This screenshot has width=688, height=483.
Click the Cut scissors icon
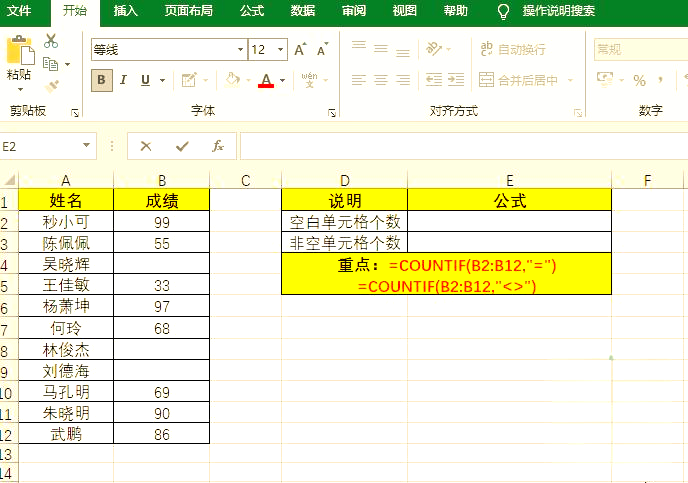[x=51, y=41]
